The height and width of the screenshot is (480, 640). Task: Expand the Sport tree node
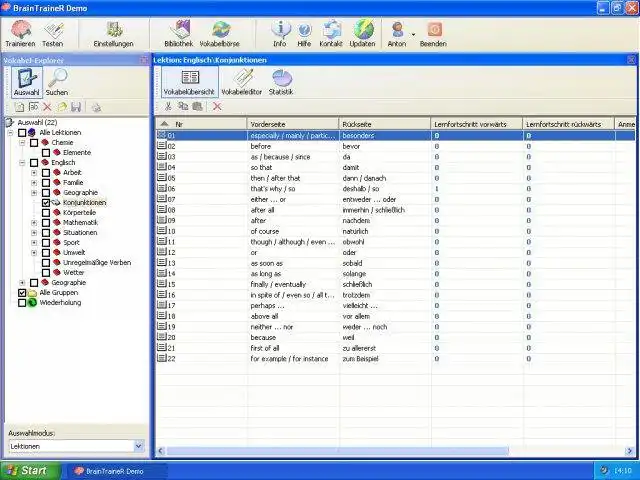pyautogui.click(x=34, y=243)
